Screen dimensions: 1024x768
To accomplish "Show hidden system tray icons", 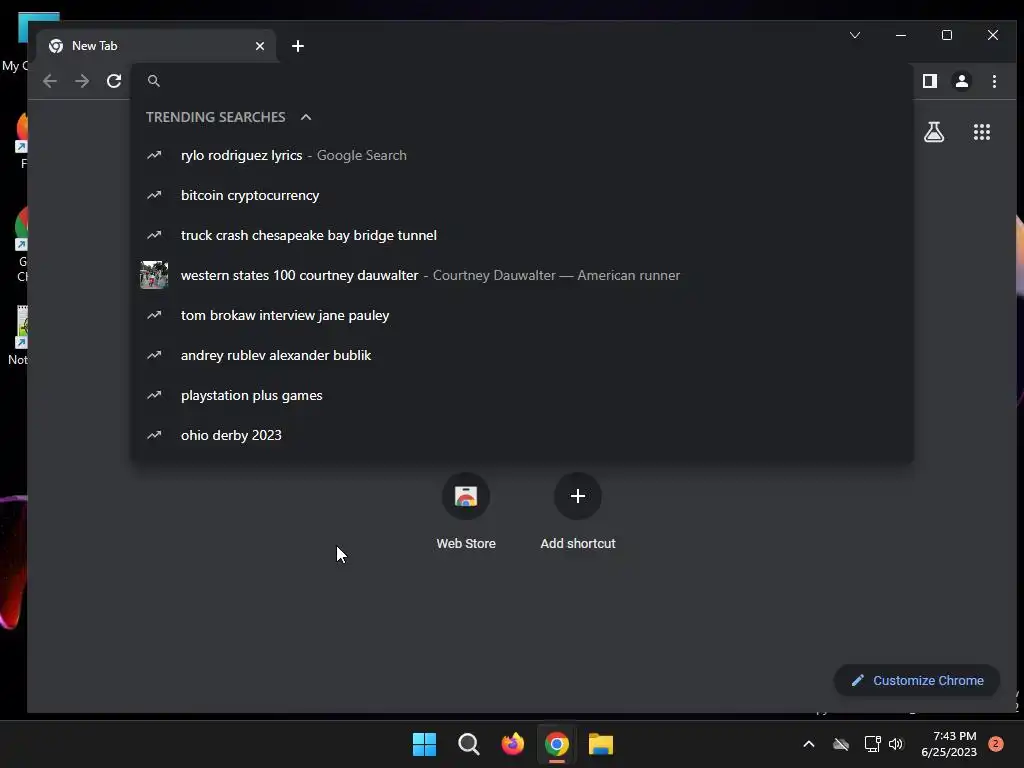I will (808, 744).
